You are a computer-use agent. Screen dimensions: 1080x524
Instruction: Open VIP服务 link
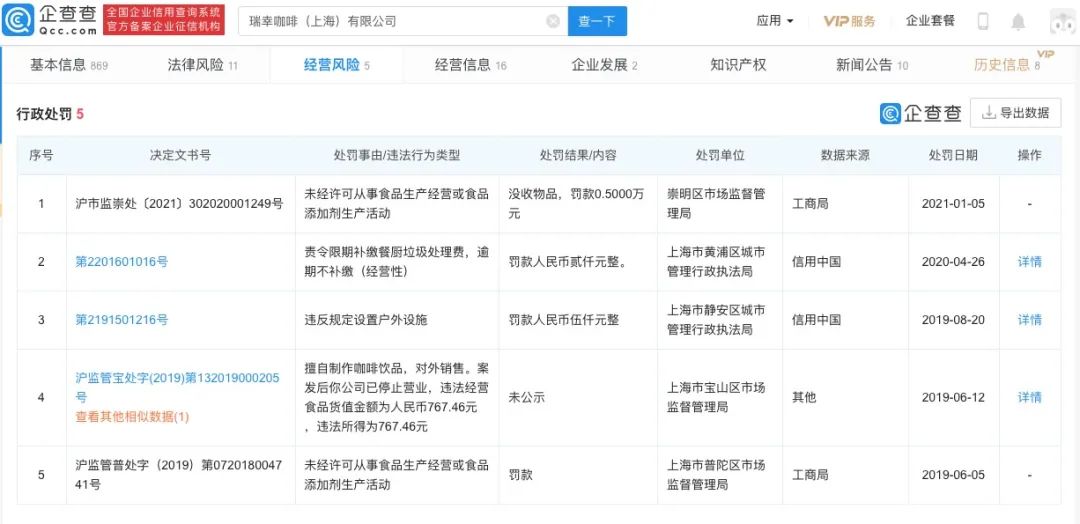coord(849,21)
